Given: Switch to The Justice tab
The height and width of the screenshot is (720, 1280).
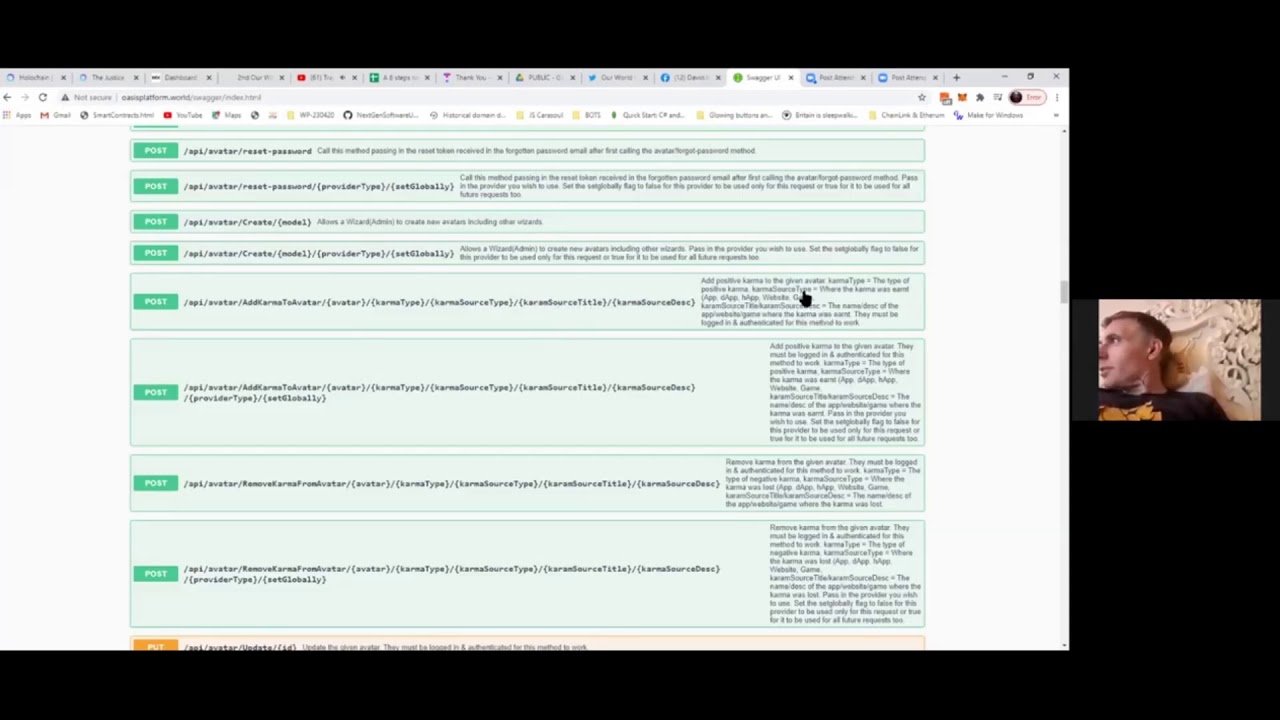Looking at the screenshot, I should coord(108,77).
